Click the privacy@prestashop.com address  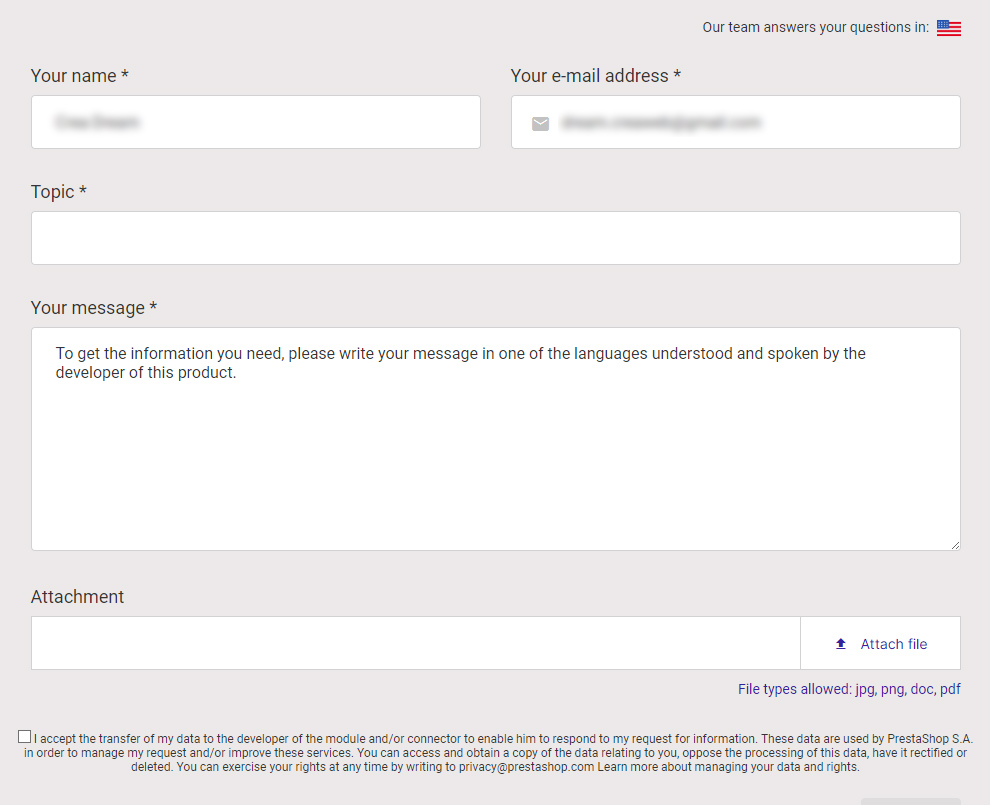(x=526, y=767)
